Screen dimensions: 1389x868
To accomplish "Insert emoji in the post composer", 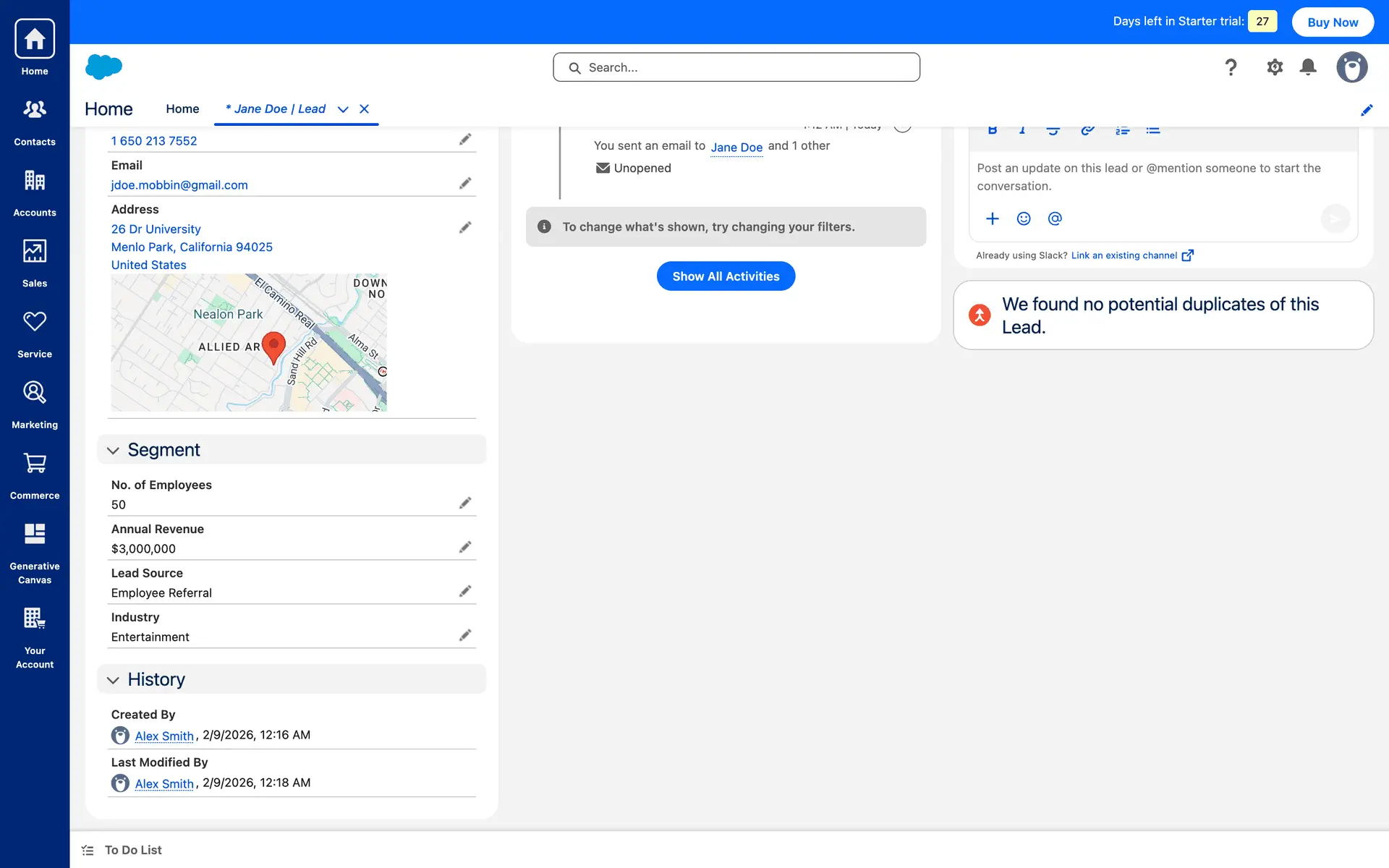I will click(1024, 218).
